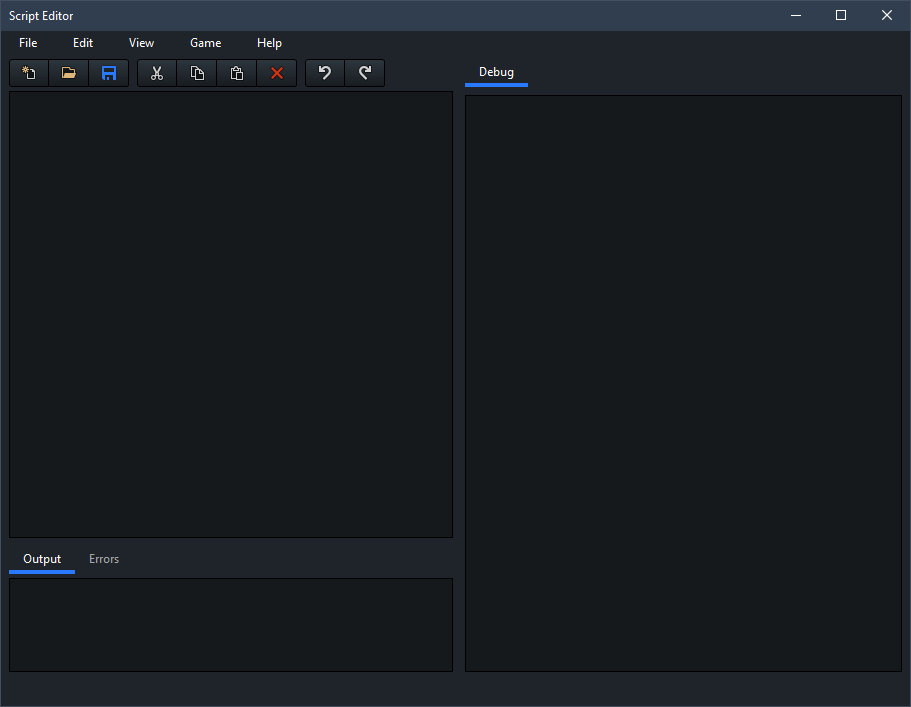Click inside the main script editing area

230,314
